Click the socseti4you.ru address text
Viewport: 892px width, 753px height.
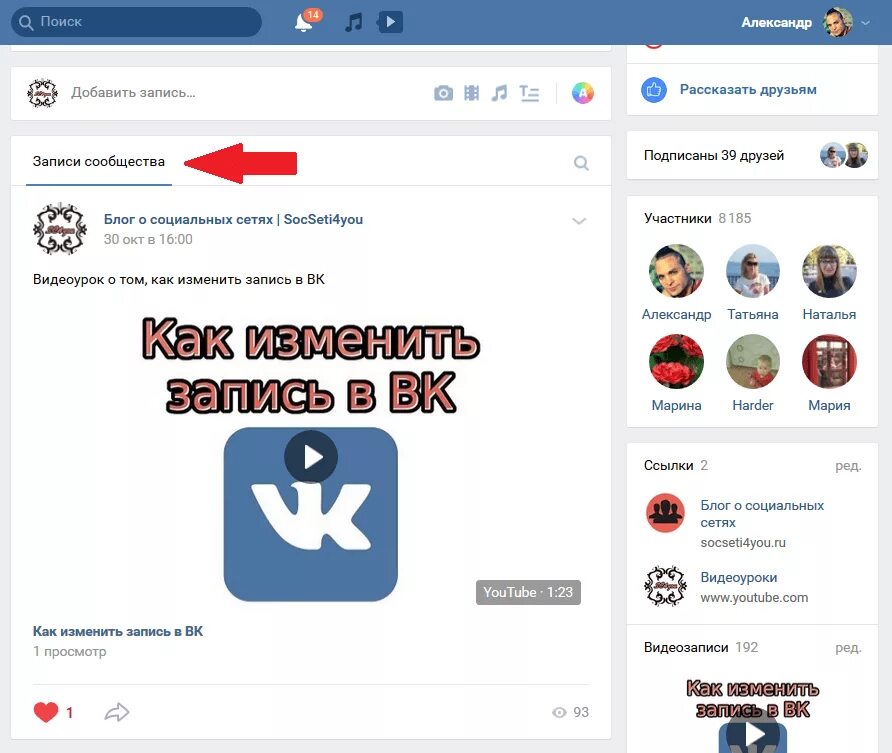(x=743, y=543)
